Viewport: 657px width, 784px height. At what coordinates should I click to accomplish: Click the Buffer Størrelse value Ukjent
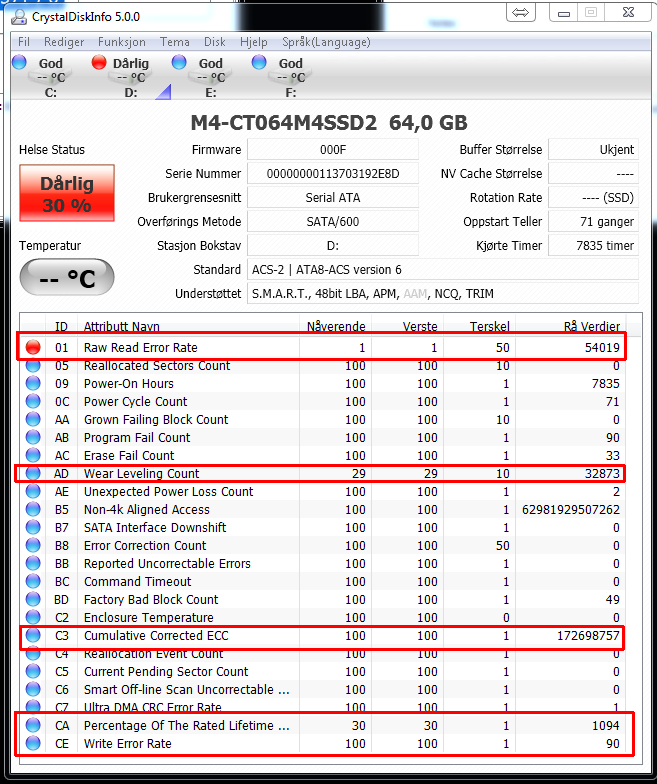point(594,150)
